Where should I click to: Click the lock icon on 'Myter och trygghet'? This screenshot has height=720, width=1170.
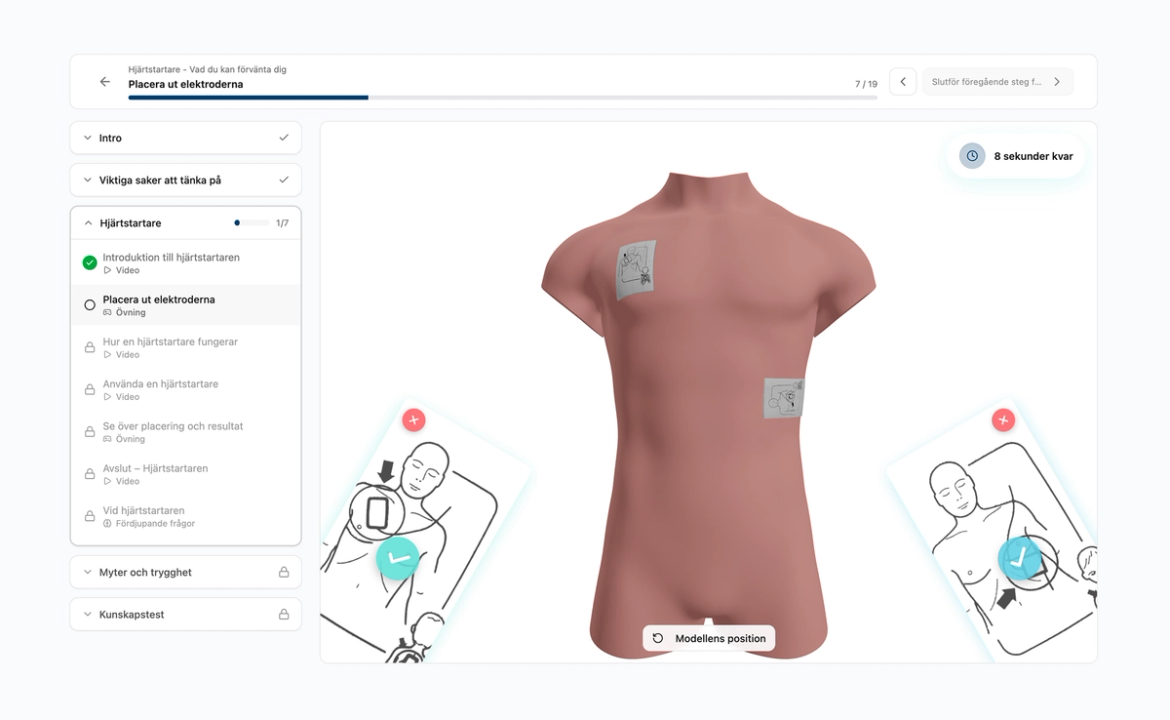coord(284,572)
